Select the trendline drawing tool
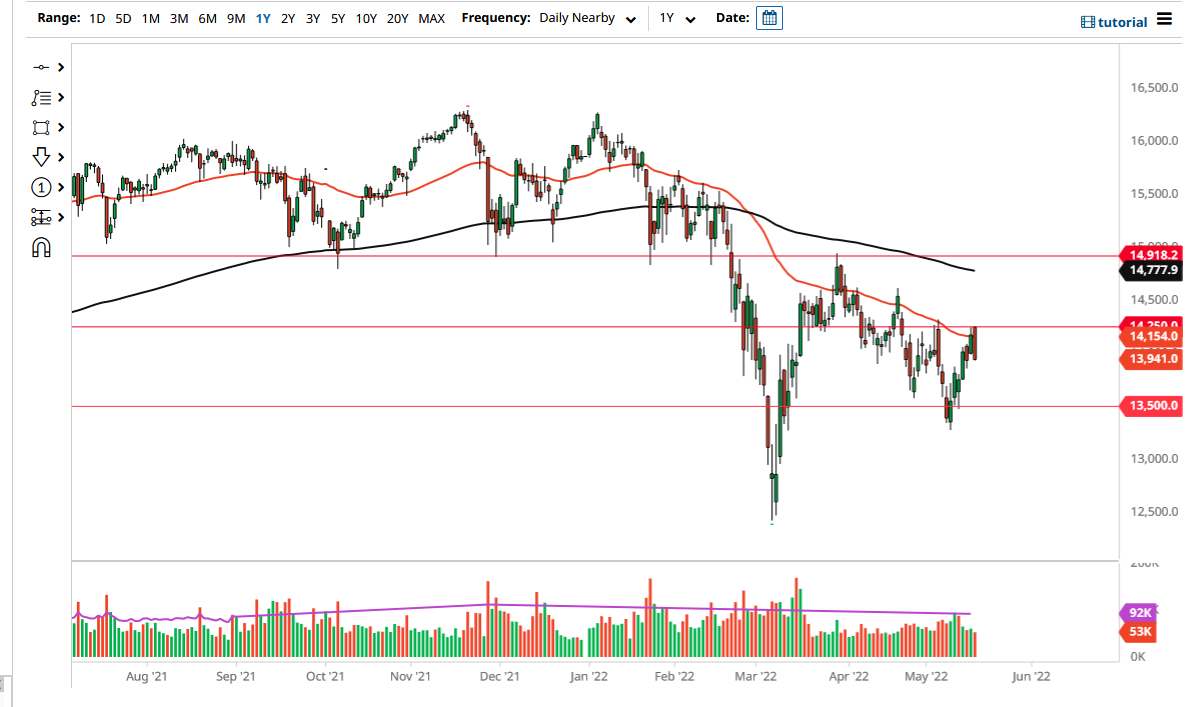The width and height of the screenshot is (1187, 707). tap(40, 67)
